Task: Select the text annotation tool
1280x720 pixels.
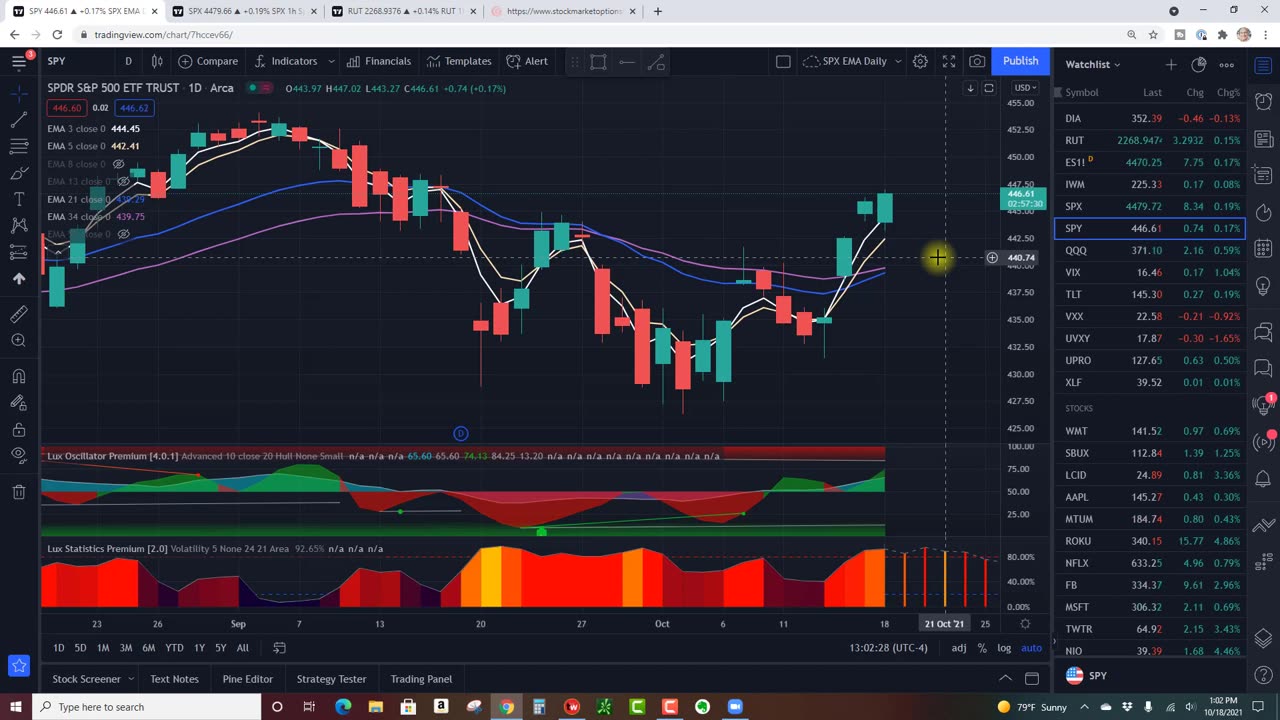Action: (x=19, y=199)
